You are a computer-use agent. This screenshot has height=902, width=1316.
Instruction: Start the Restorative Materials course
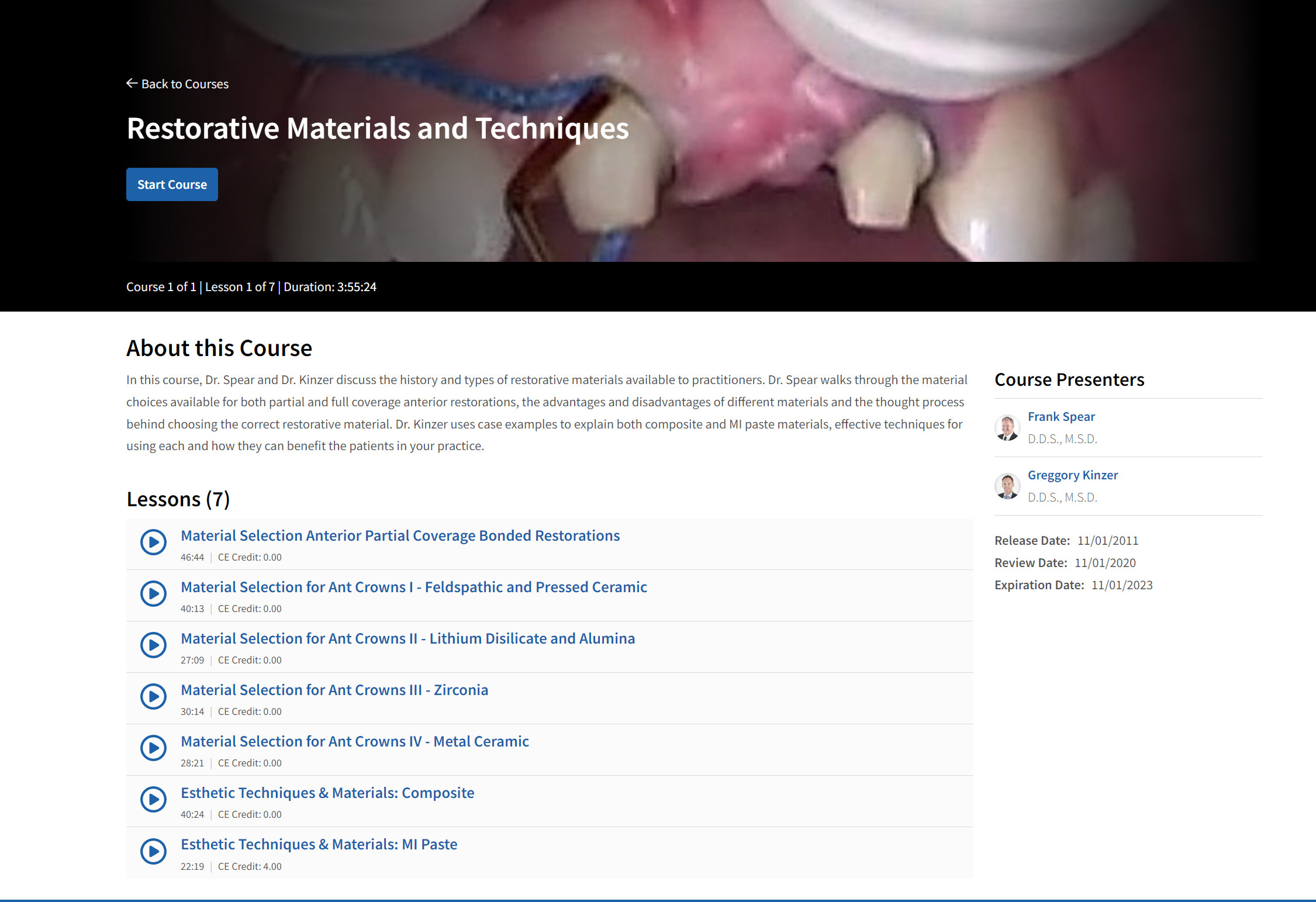coord(172,185)
